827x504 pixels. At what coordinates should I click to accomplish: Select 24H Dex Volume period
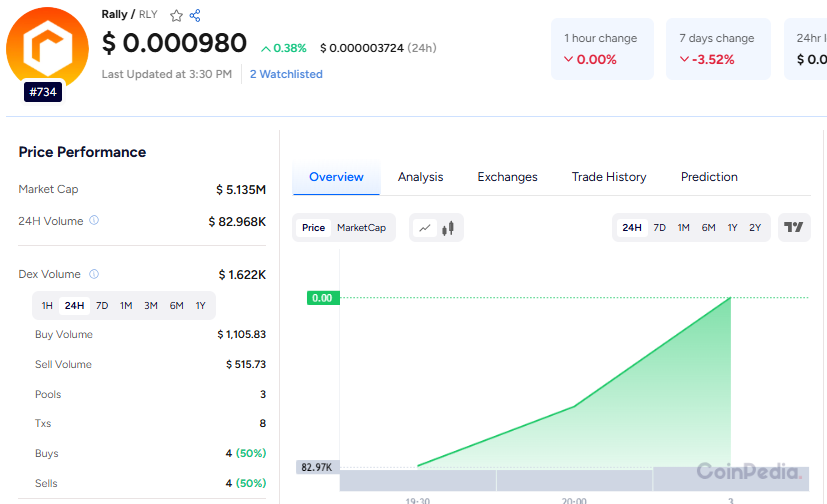pos(74,306)
